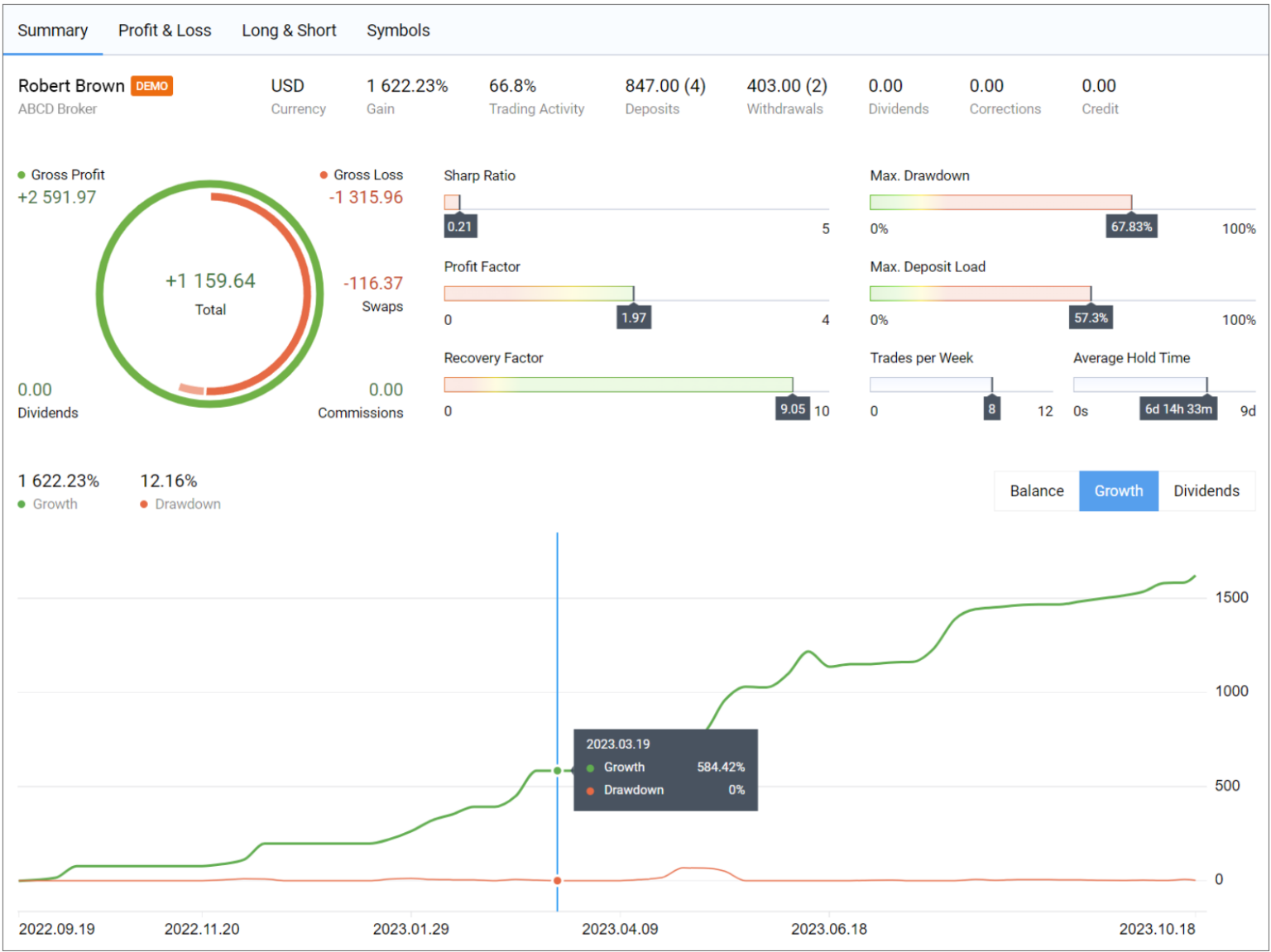The width and height of the screenshot is (1271, 952).
Task: Click the Profit Factor marker showing 1.97
Action: click(x=634, y=317)
